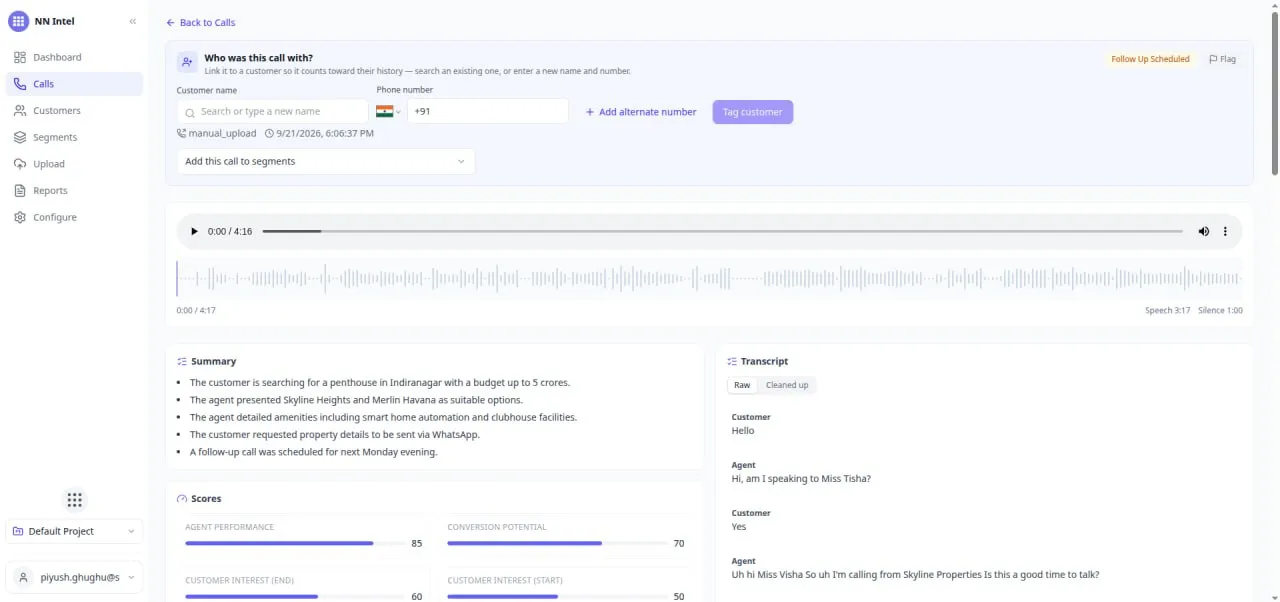Focus the Customer name search field

point(272,112)
